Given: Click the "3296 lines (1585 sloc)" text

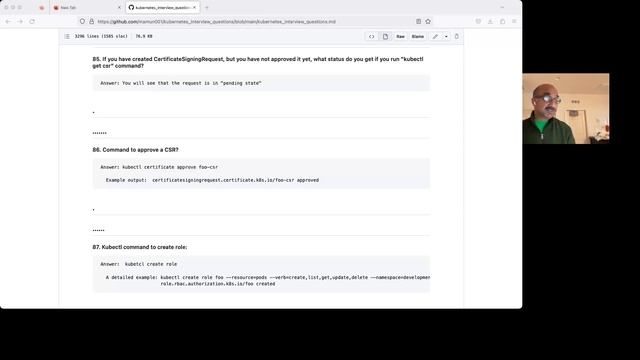Looking at the screenshot, I should (x=101, y=36).
